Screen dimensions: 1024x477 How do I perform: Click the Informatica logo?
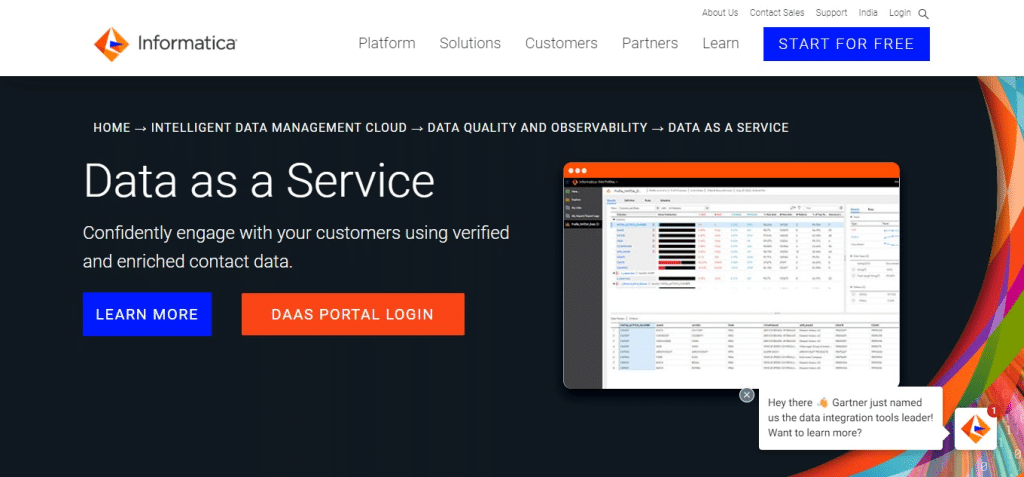pos(165,44)
